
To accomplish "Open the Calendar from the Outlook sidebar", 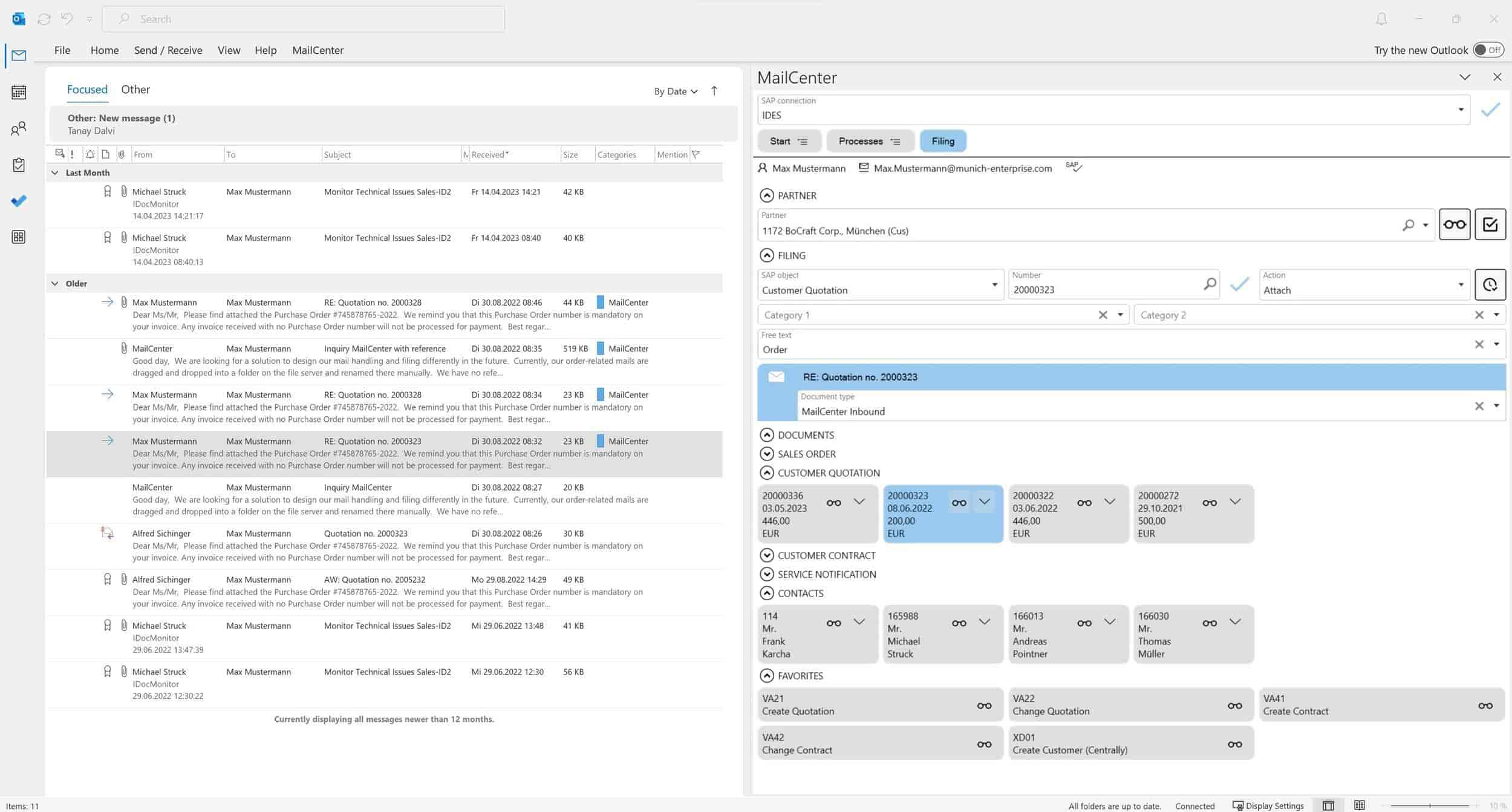I will (18, 92).
